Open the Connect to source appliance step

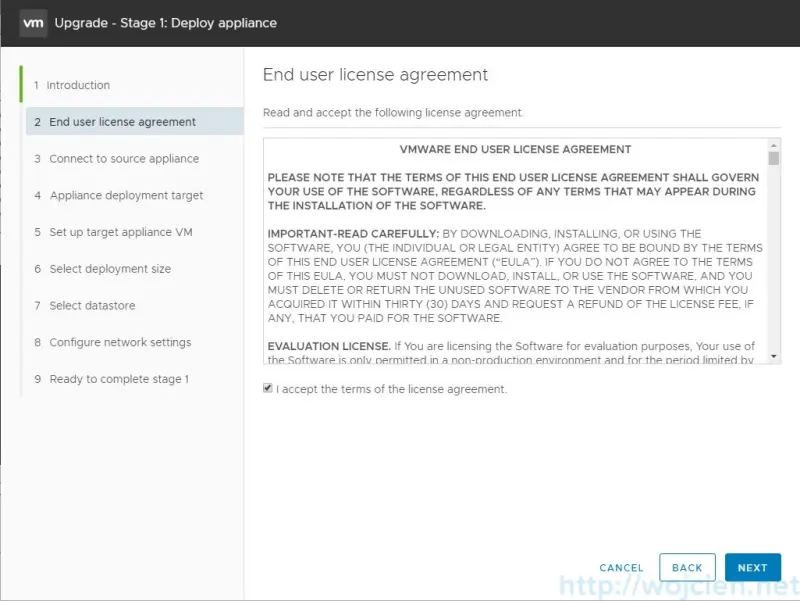123,158
